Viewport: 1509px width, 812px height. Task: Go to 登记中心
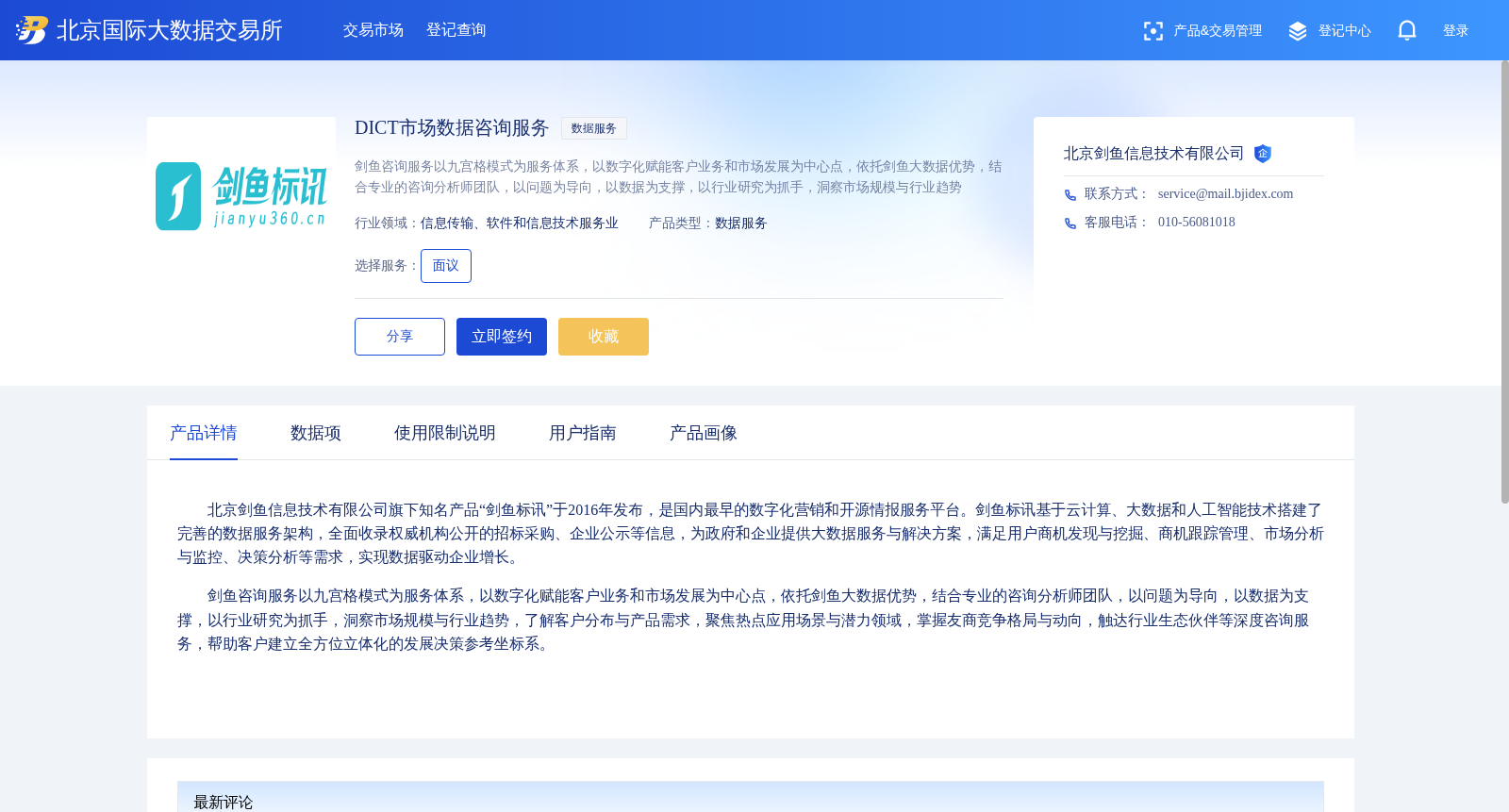click(x=1345, y=31)
